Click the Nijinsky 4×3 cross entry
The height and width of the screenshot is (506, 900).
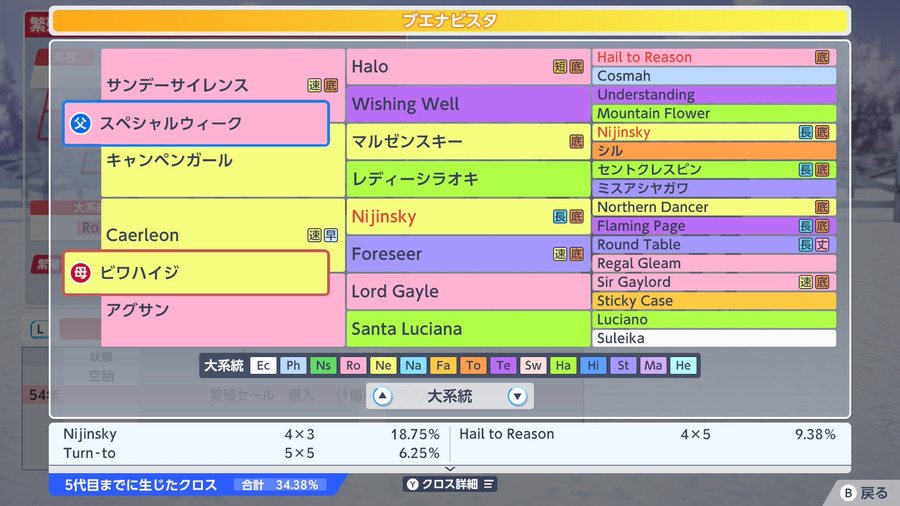251,434
